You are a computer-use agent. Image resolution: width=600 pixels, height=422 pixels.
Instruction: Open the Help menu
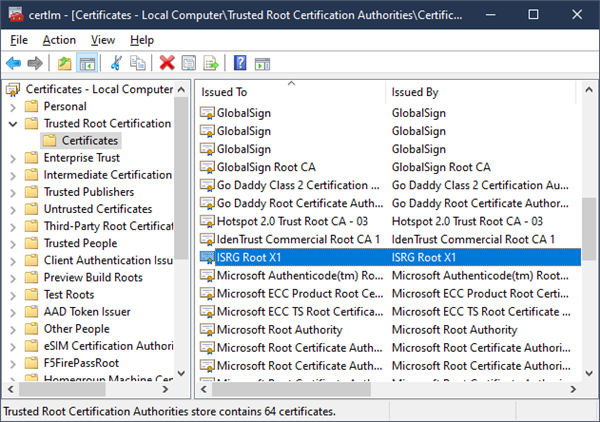pos(142,40)
